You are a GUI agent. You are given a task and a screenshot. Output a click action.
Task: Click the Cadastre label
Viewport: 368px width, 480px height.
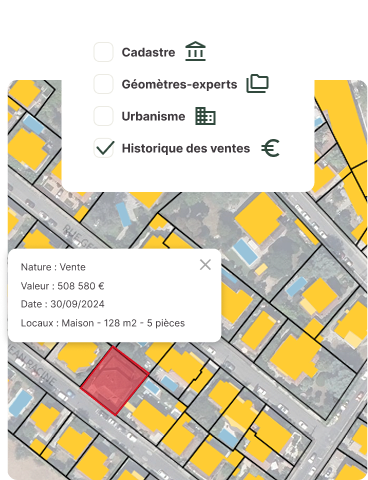click(148, 52)
